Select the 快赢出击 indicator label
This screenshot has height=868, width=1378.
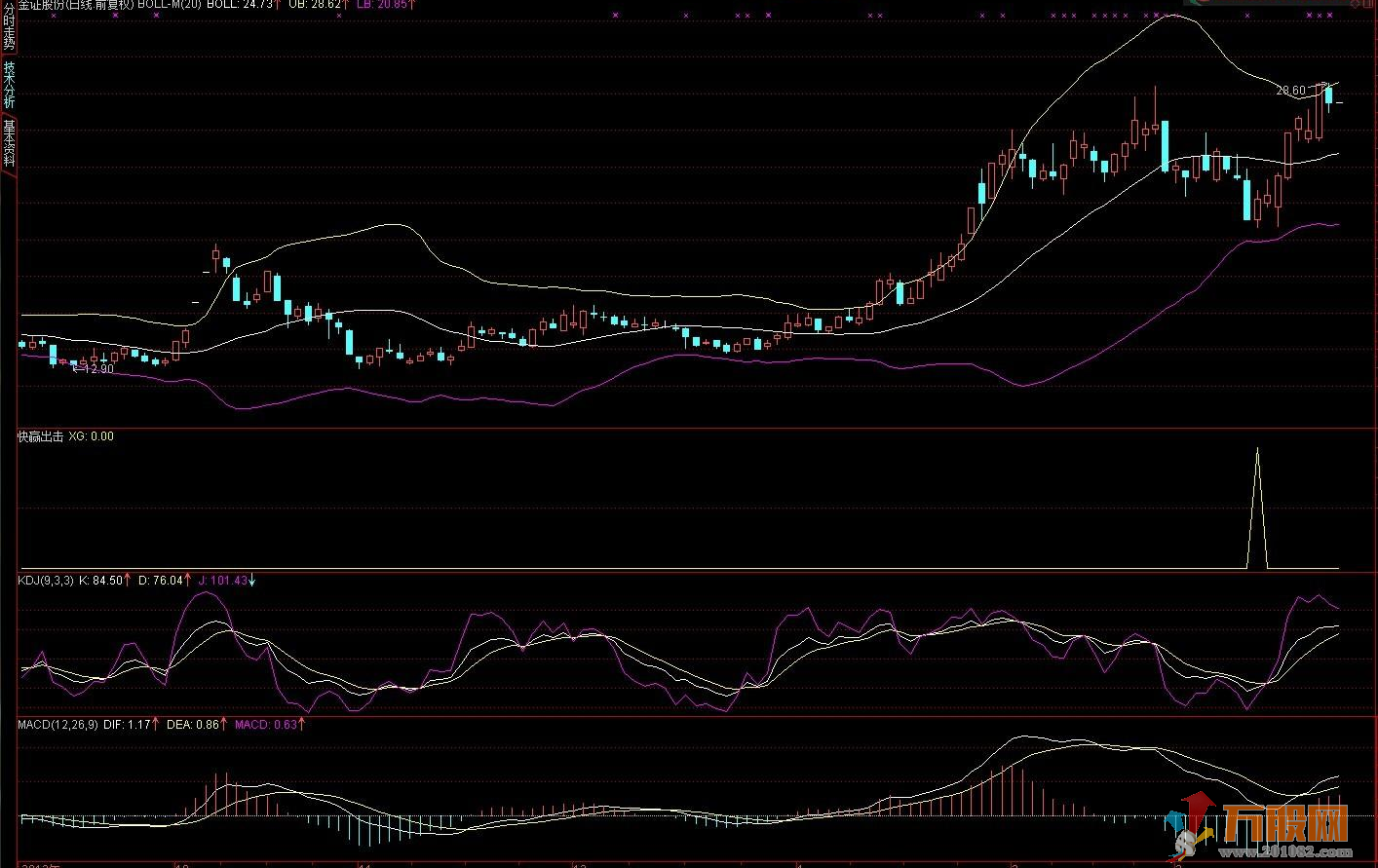pos(40,436)
